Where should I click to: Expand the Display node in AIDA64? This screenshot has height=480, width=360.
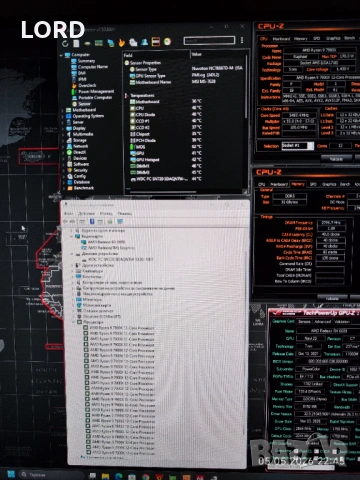[x=63, y=128]
